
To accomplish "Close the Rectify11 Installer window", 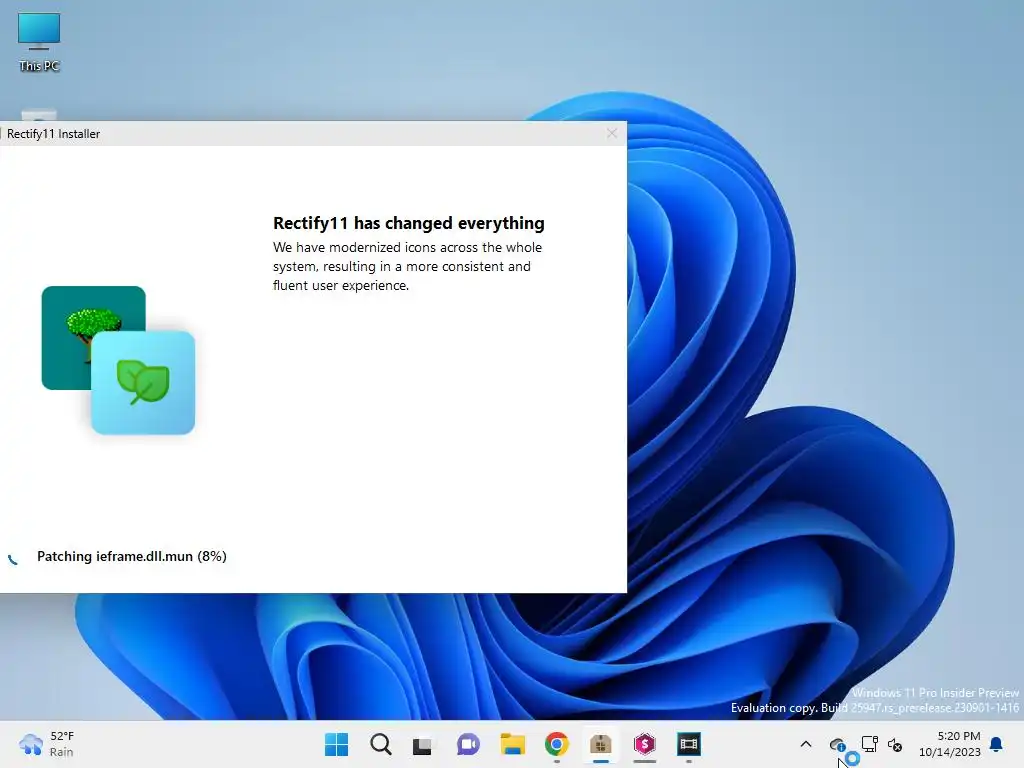I will (612, 133).
